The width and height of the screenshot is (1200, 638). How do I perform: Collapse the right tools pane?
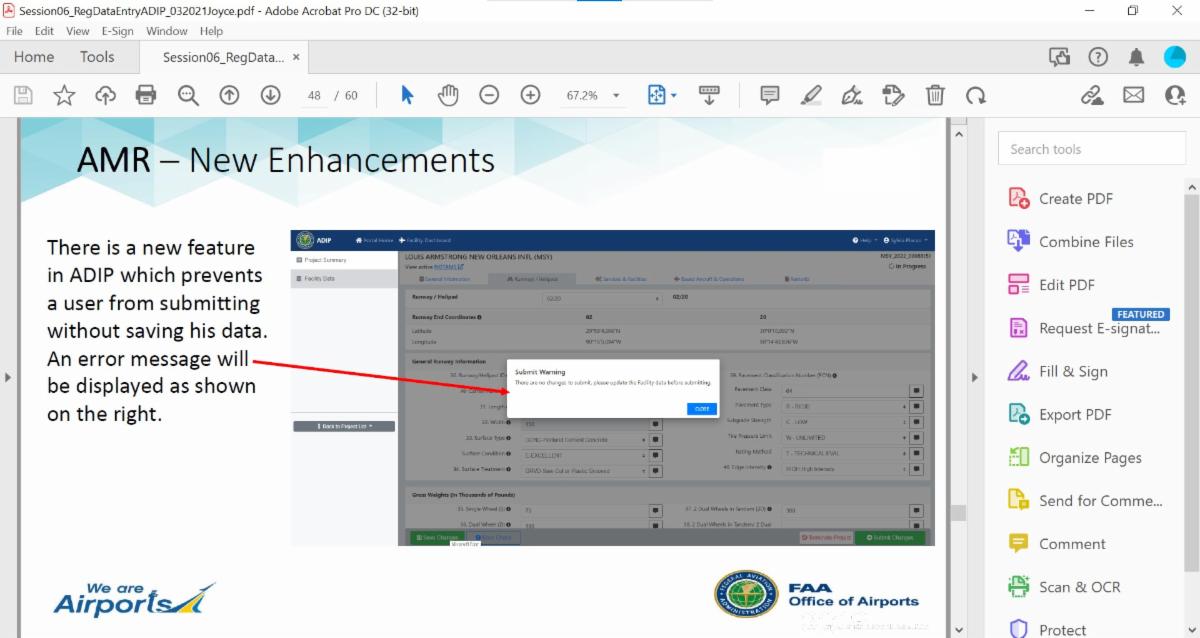[x=975, y=377]
